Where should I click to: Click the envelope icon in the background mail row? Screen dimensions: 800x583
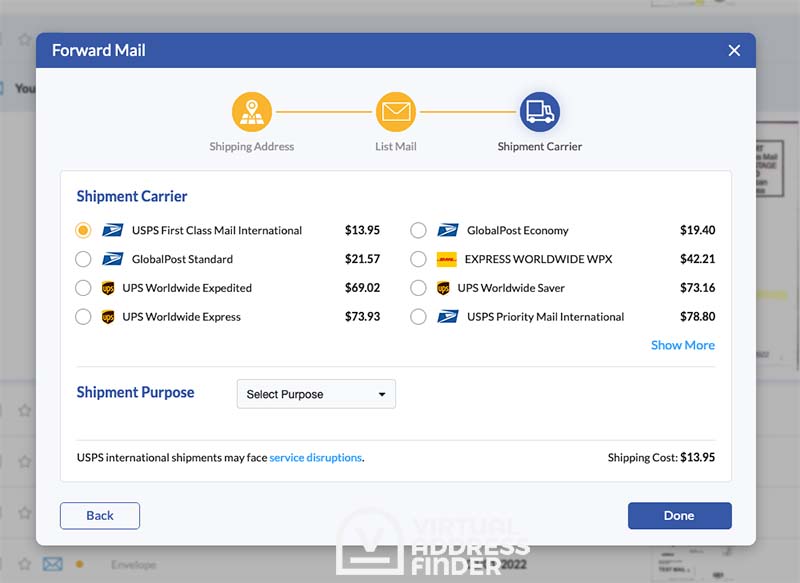53,564
